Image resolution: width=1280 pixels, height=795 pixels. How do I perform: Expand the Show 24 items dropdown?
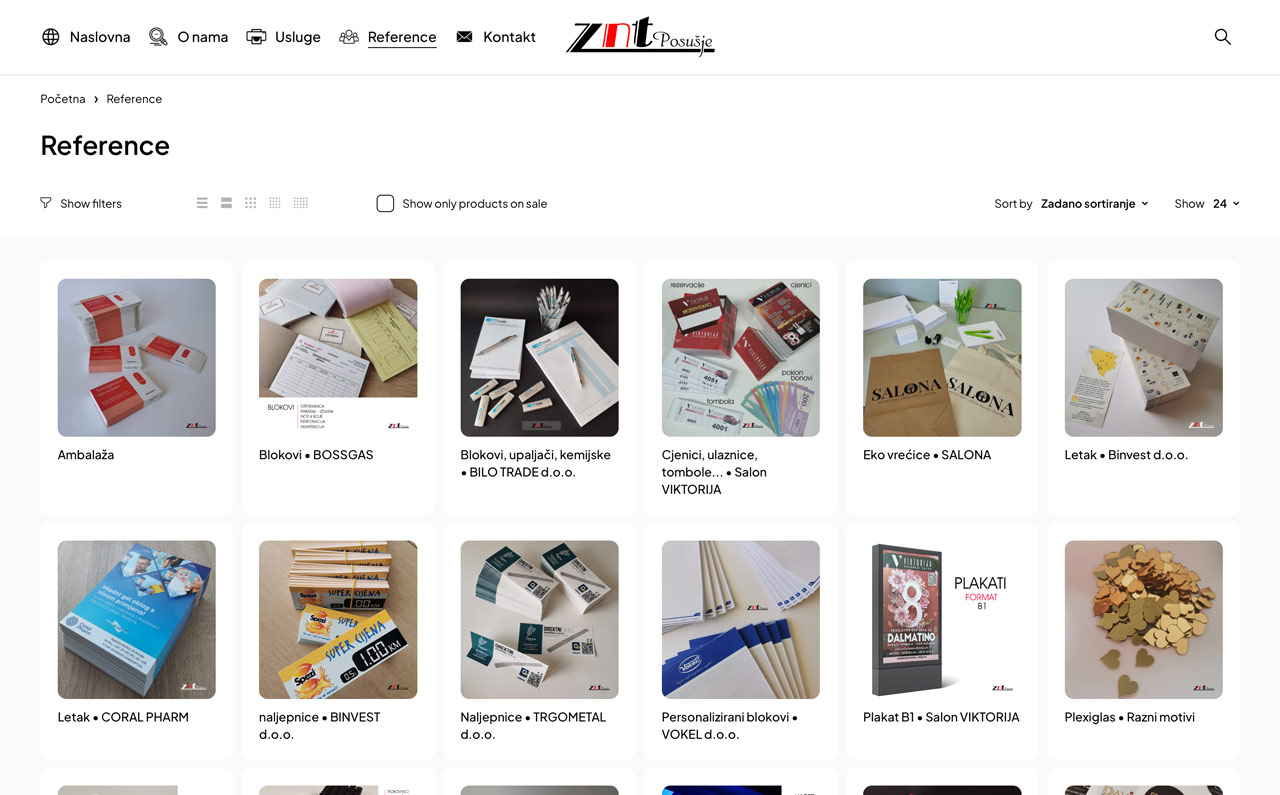point(1226,203)
